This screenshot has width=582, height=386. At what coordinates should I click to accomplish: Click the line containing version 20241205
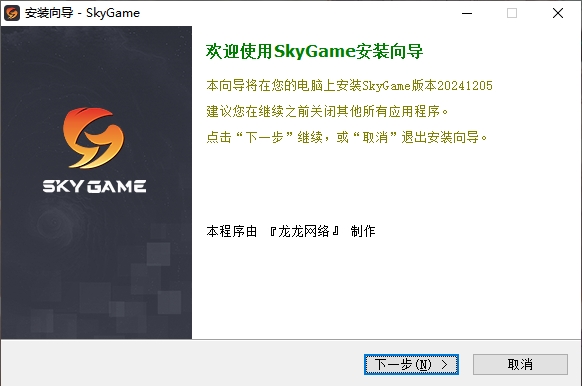pyautogui.click(x=349, y=85)
